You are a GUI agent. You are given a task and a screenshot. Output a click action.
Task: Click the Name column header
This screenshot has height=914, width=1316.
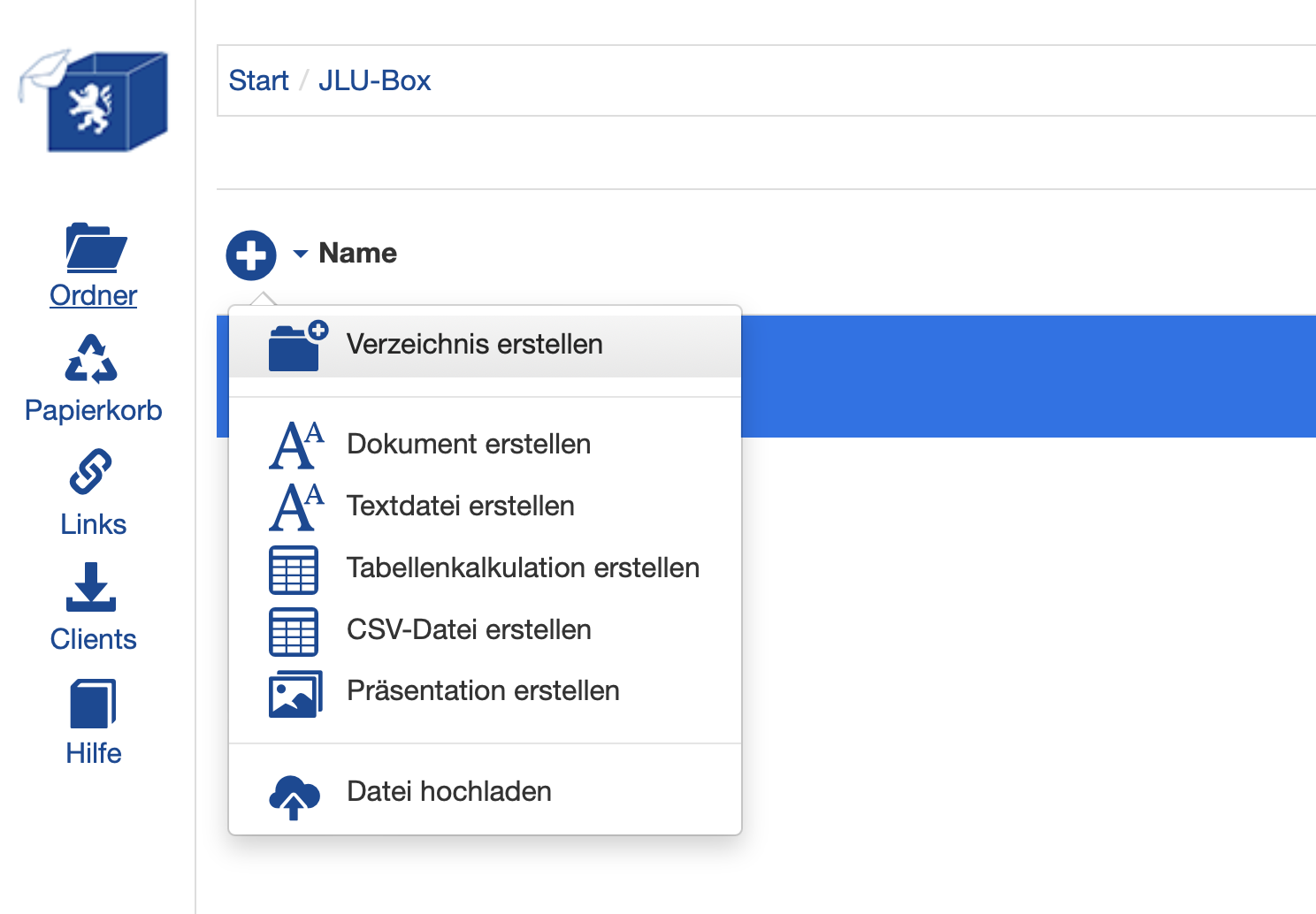point(357,254)
